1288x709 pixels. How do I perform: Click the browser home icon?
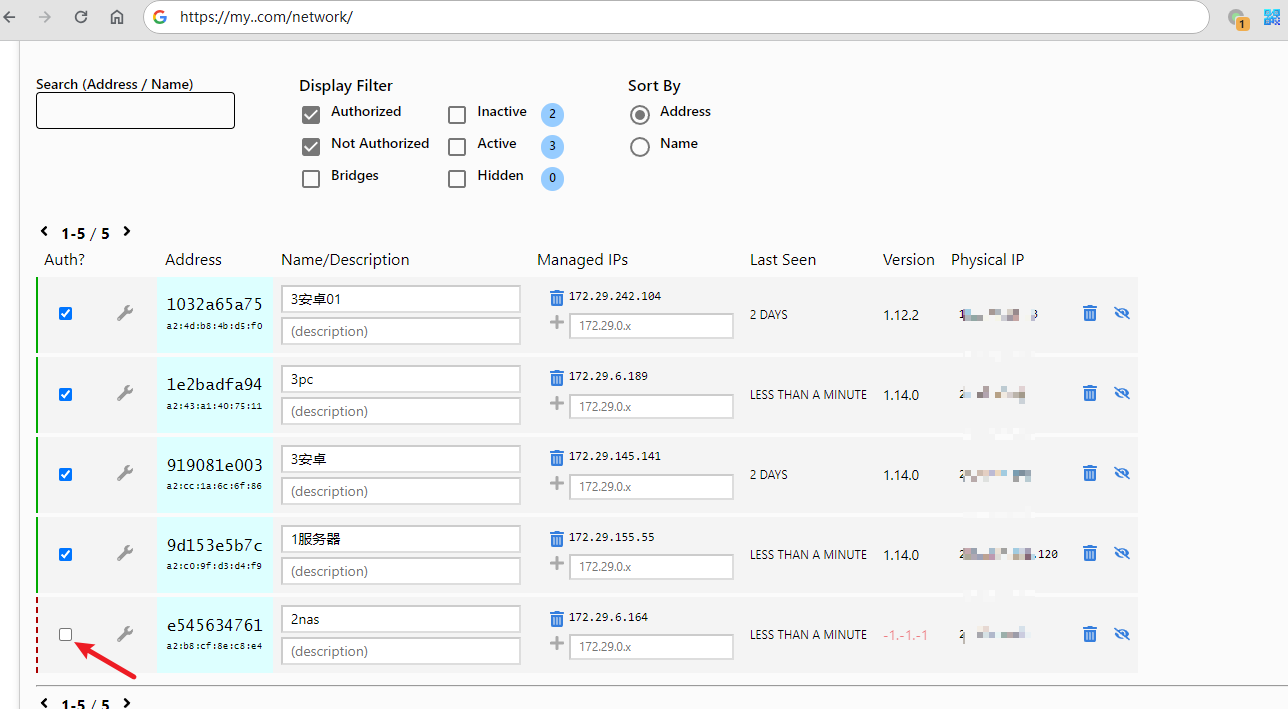click(117, 17)
